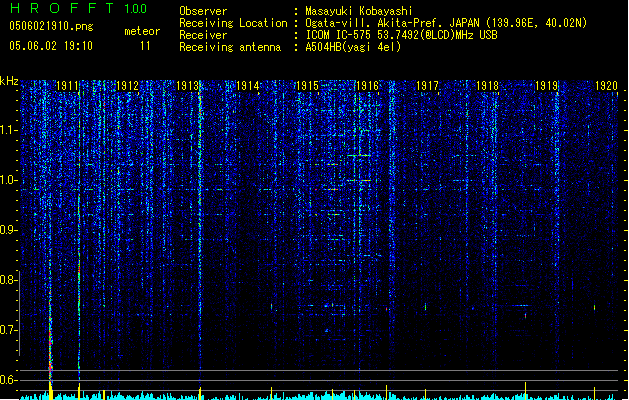
Task: Click the 'meteor' count label
Action: [142, 31]
